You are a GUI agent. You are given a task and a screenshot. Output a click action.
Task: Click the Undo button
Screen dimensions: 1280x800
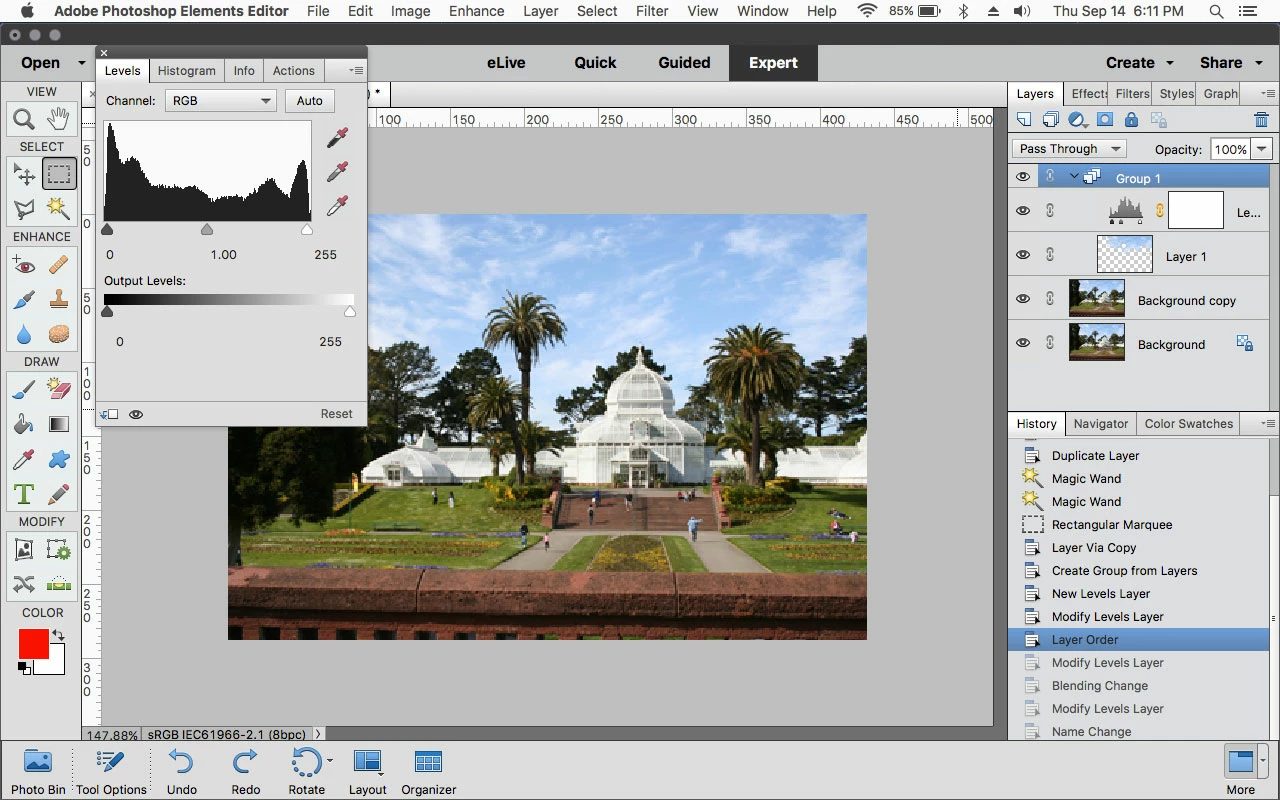pos(182,772)
